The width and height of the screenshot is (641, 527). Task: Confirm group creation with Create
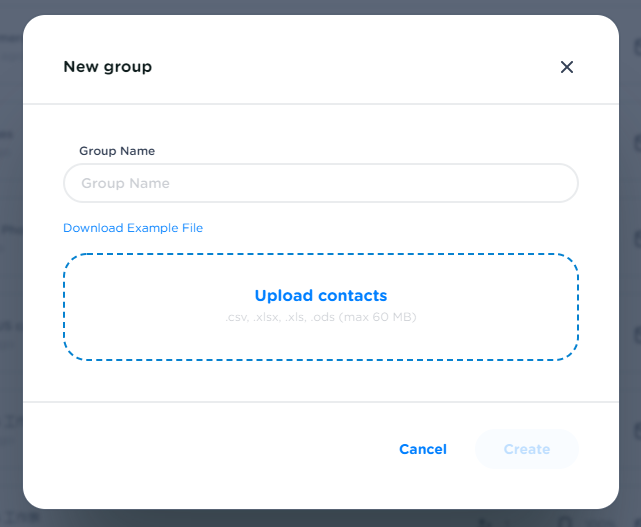tap(527, 449)
